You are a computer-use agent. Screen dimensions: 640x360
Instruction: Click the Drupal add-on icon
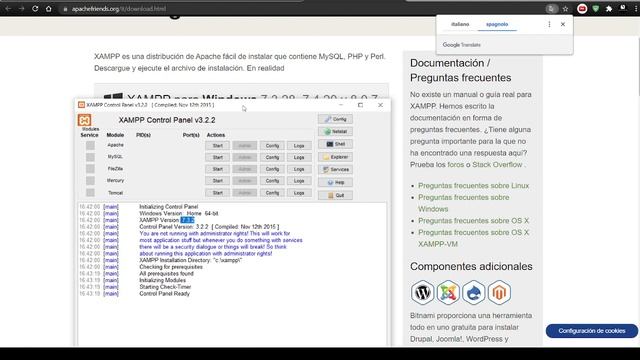pyautogui.click(x=473, y=292)
